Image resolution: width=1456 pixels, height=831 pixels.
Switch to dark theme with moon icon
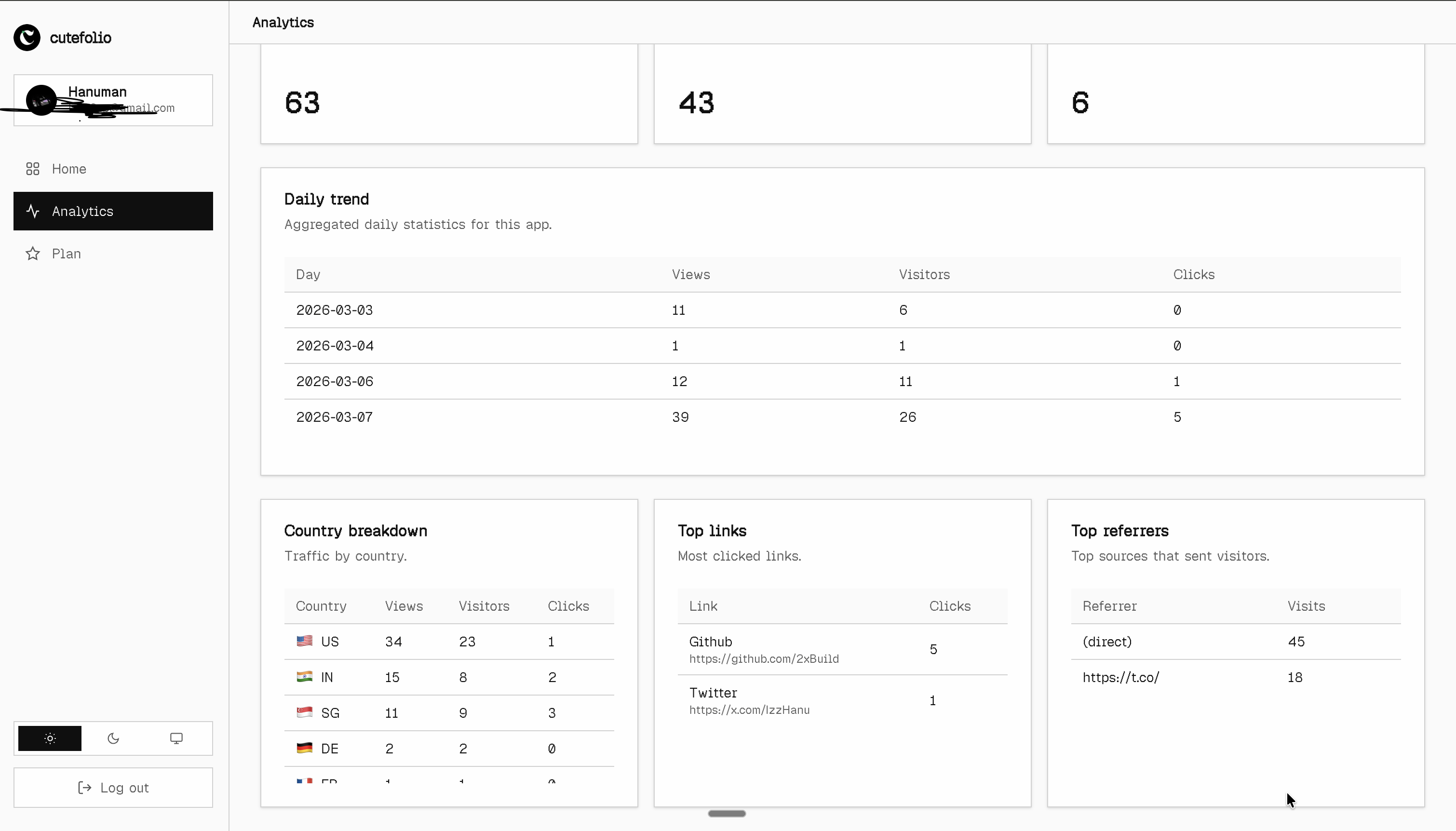(113, 738)
